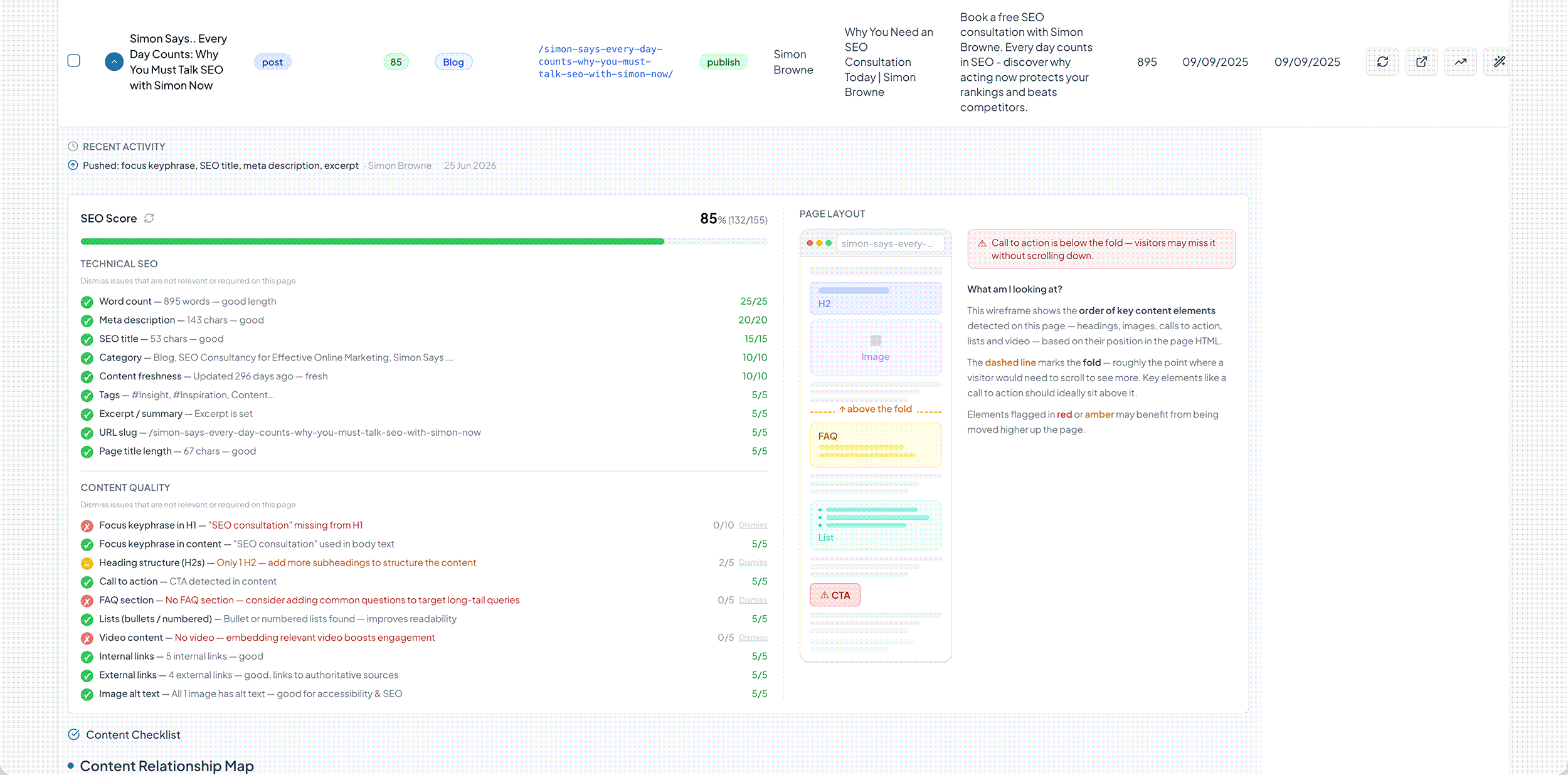Dismiss the Focus keyphrase in H1 issue
Screen dimensions: 1568x775
[753, 525]
